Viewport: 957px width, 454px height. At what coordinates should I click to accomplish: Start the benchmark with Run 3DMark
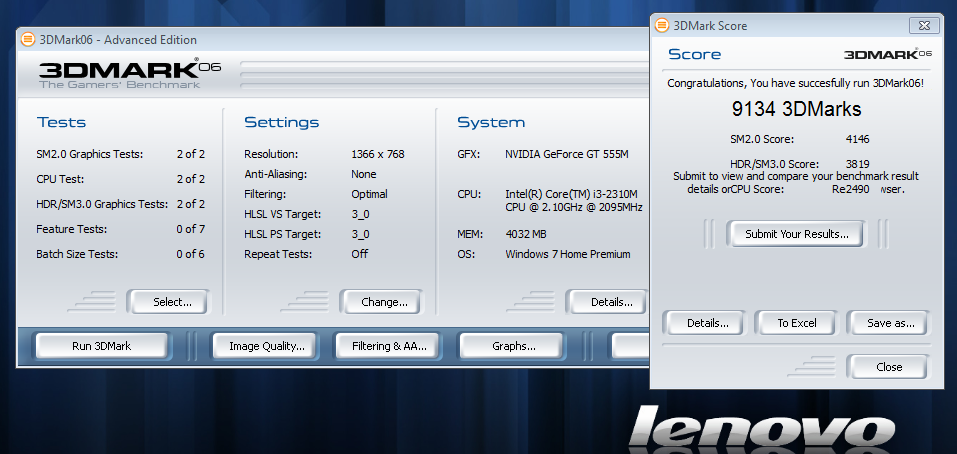101,346
